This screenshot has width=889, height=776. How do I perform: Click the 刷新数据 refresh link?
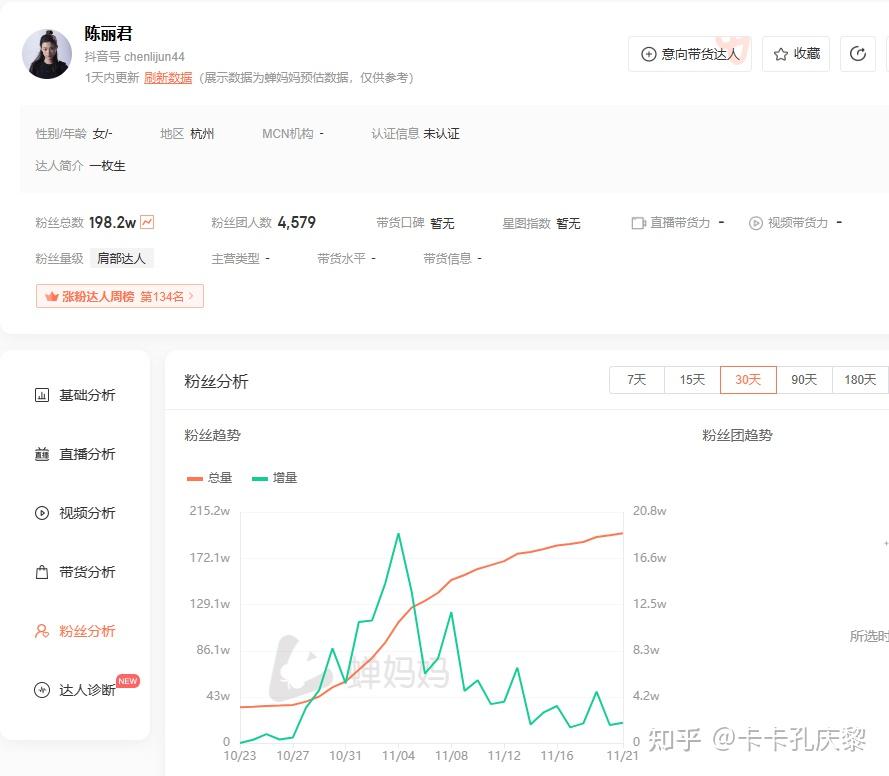point(168,78)
